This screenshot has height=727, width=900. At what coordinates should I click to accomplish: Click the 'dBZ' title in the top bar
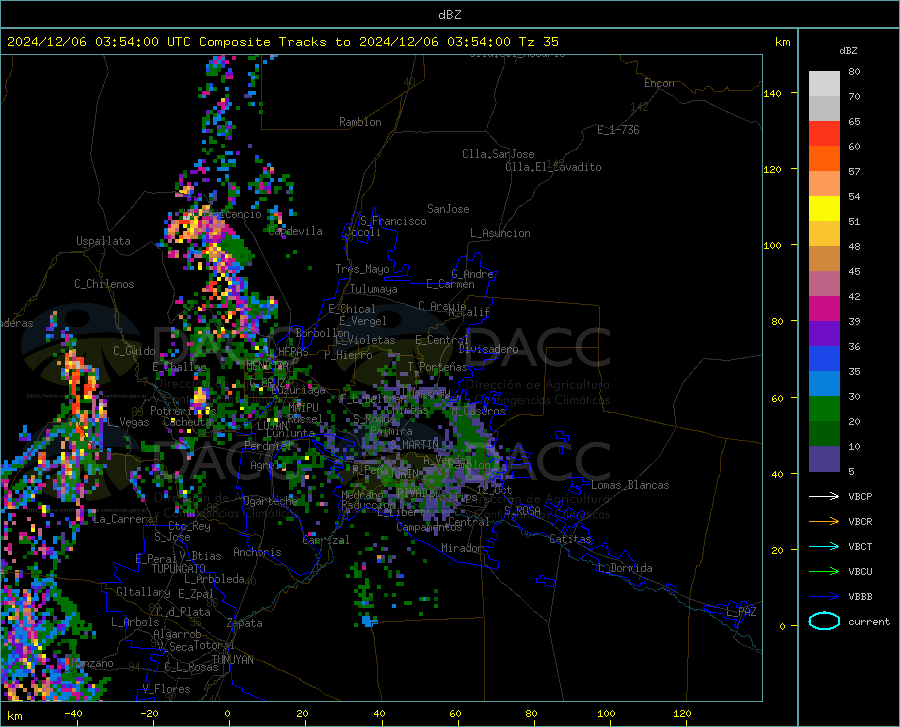(x=449, y=15)
